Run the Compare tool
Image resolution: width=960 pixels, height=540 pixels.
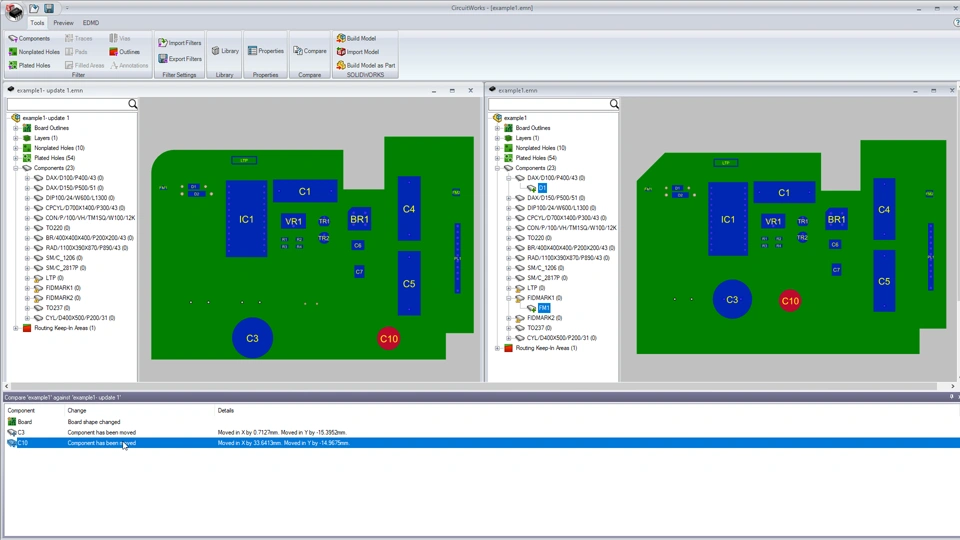click(310, 51)
